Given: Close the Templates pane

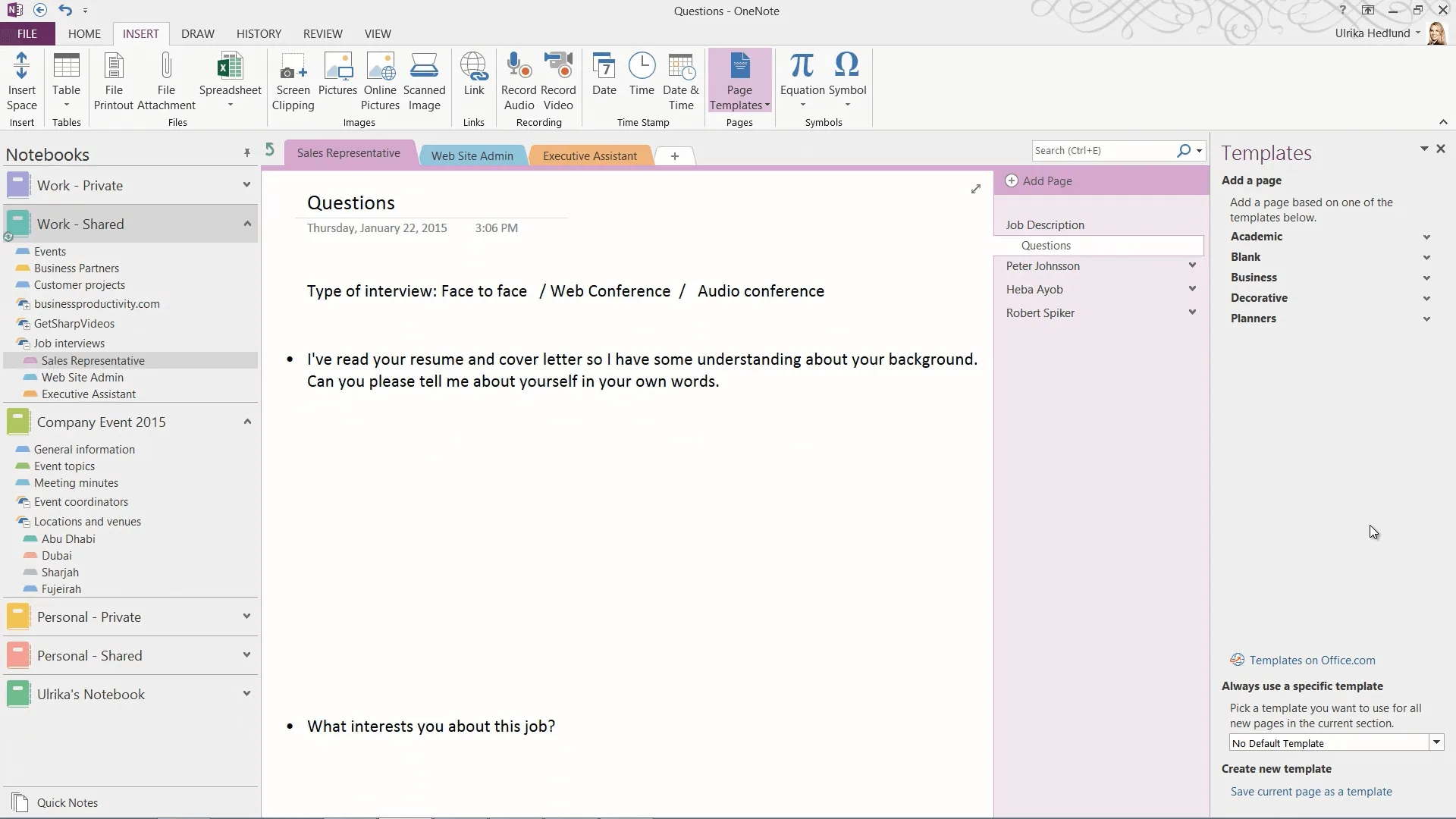Looking at the screenshot, I should click(1441, 149).
